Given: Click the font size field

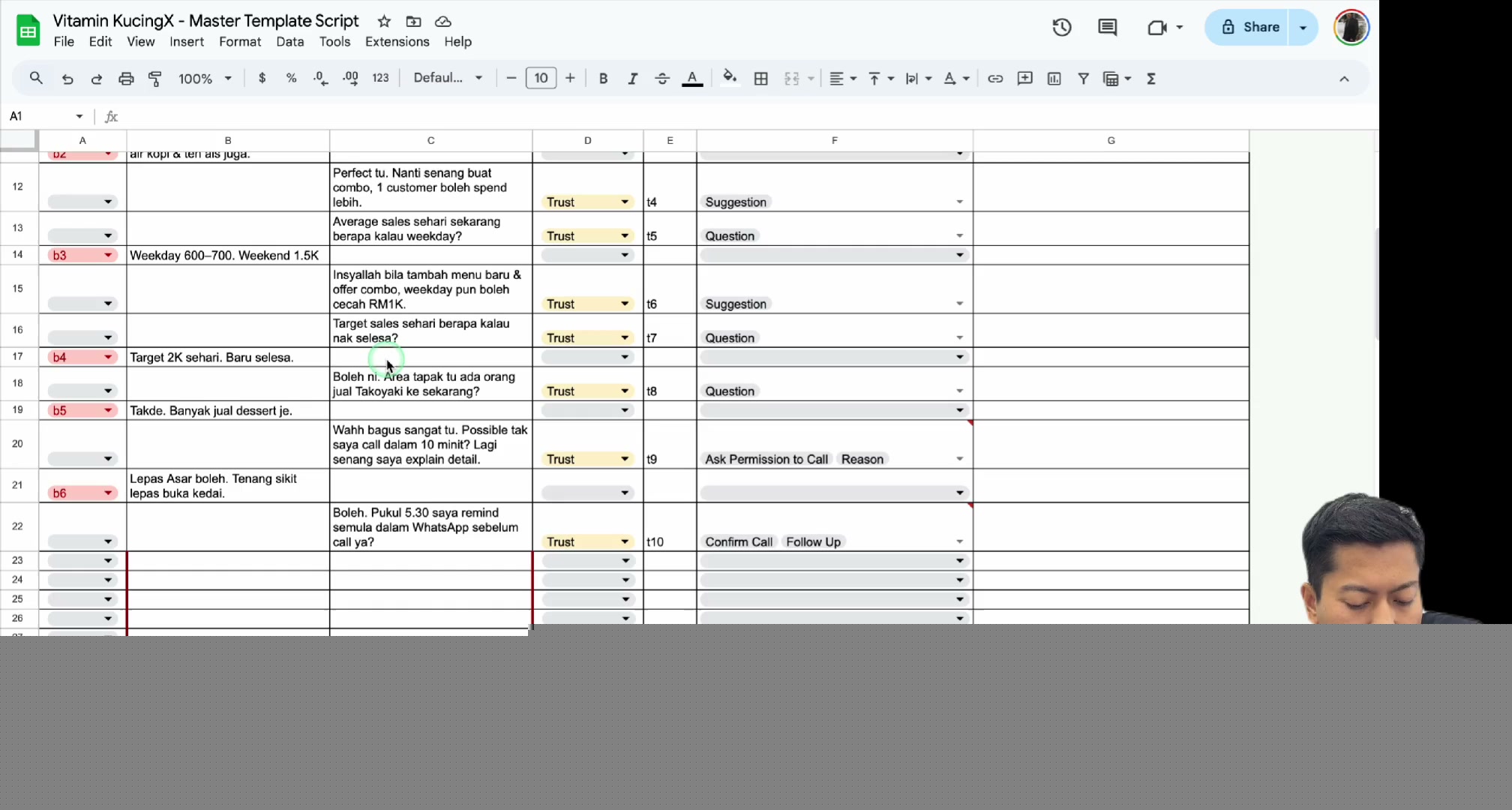Looking at the screenshot, I should [541, 78].
